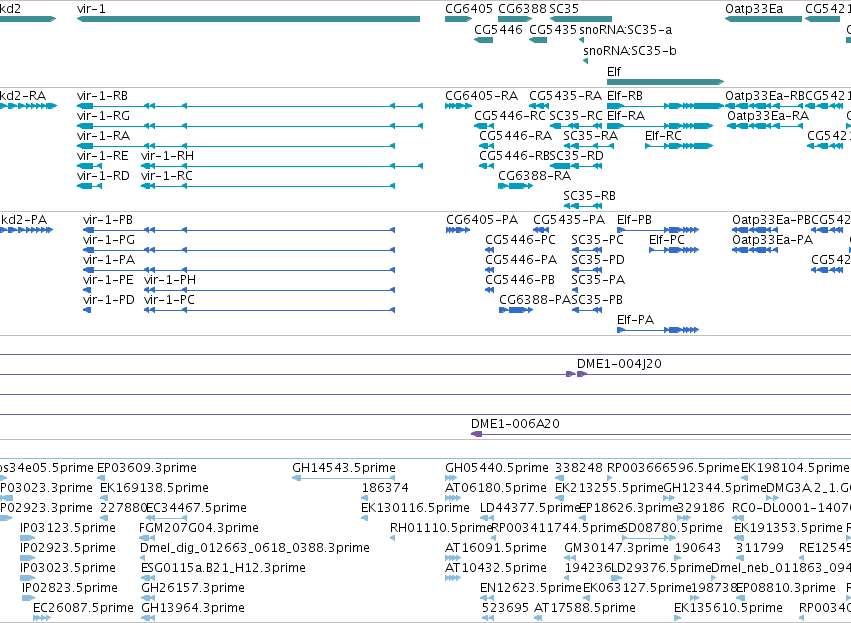Click BAC label DME1-004J20

(x=619, y=364)
